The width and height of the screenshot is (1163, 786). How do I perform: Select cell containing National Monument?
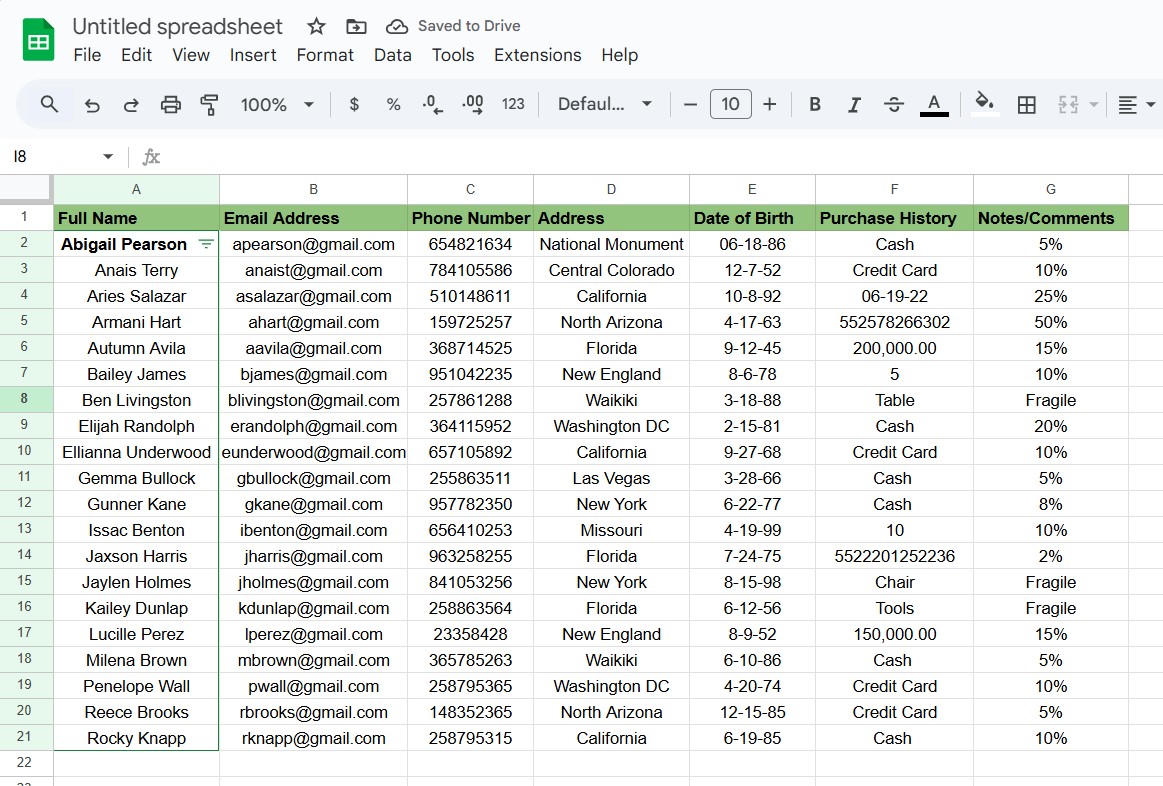point(611,244)
